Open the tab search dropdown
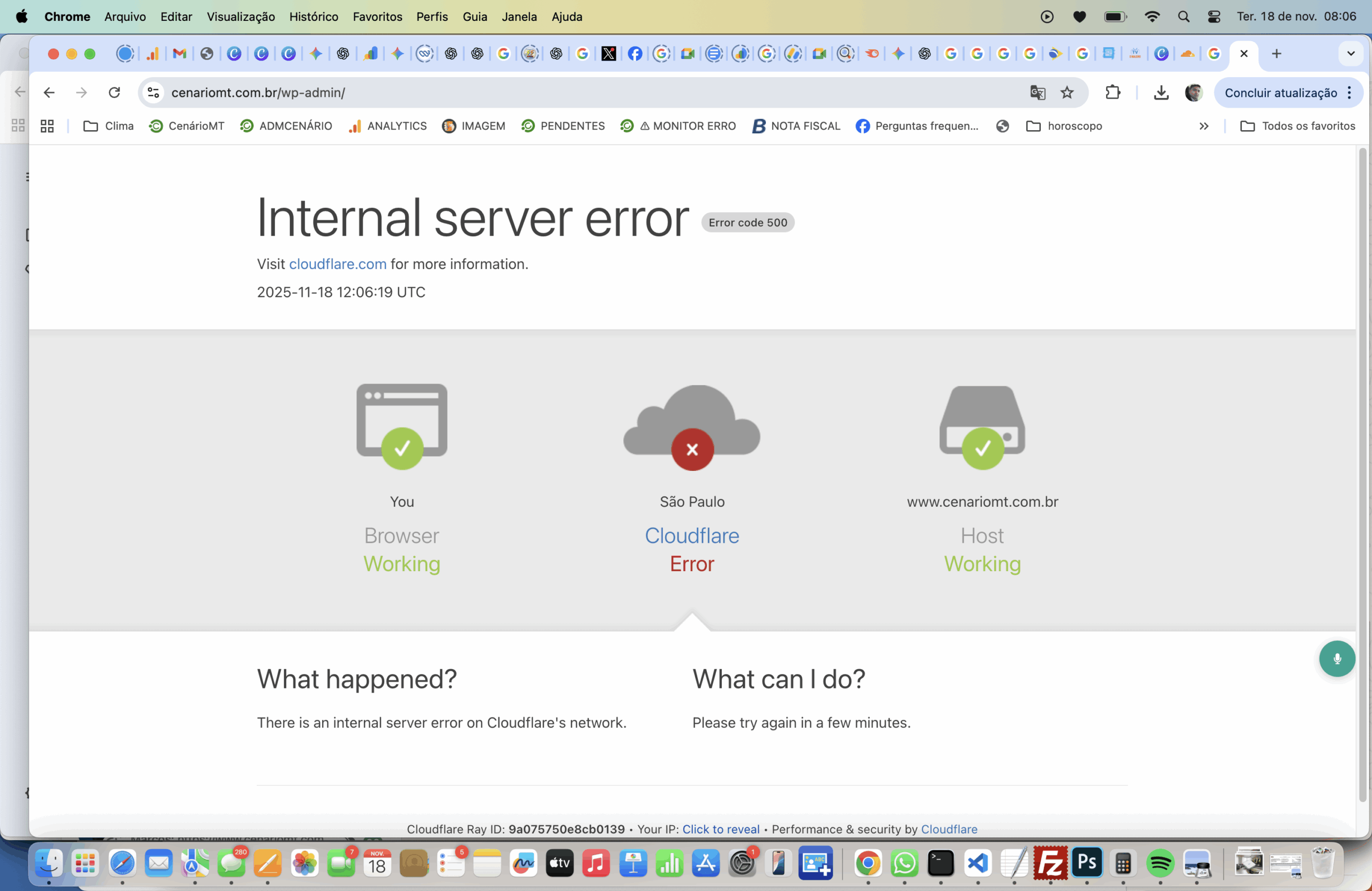 1350,54
